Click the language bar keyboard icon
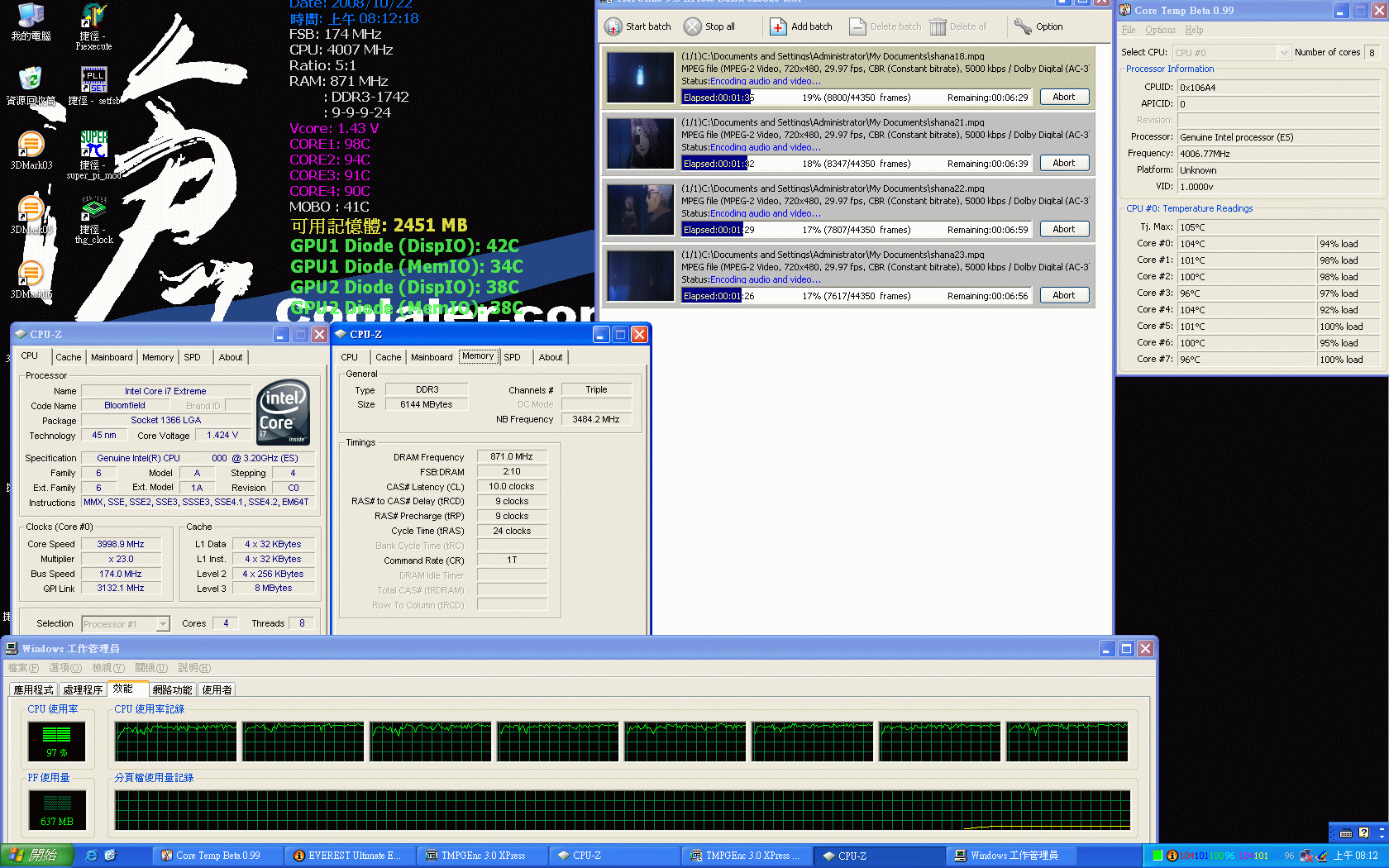Viewport: 1389px width, 868px height. [1346, 833]
